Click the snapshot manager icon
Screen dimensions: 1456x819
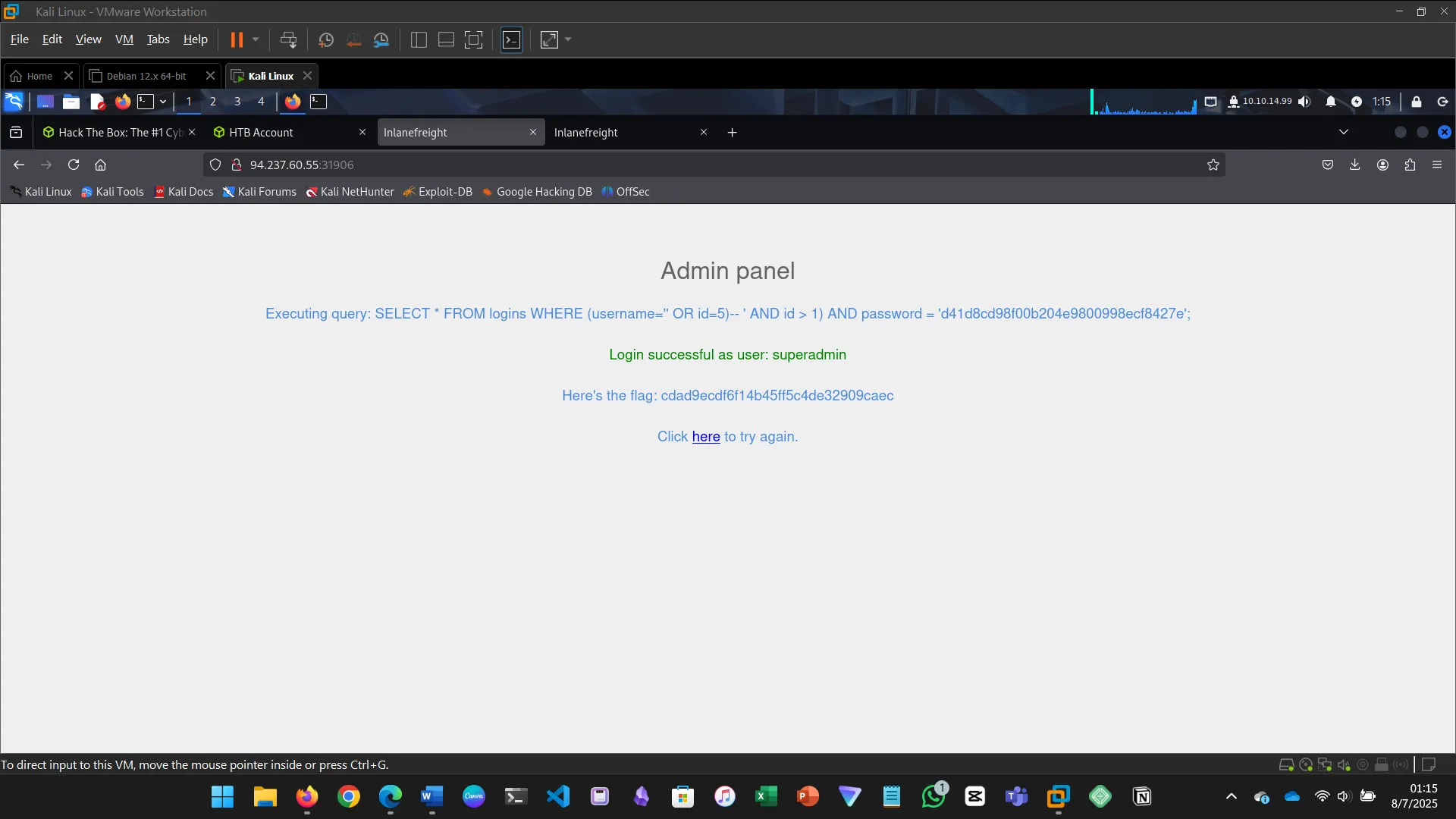pyautogui.click(x=381, y=39)
